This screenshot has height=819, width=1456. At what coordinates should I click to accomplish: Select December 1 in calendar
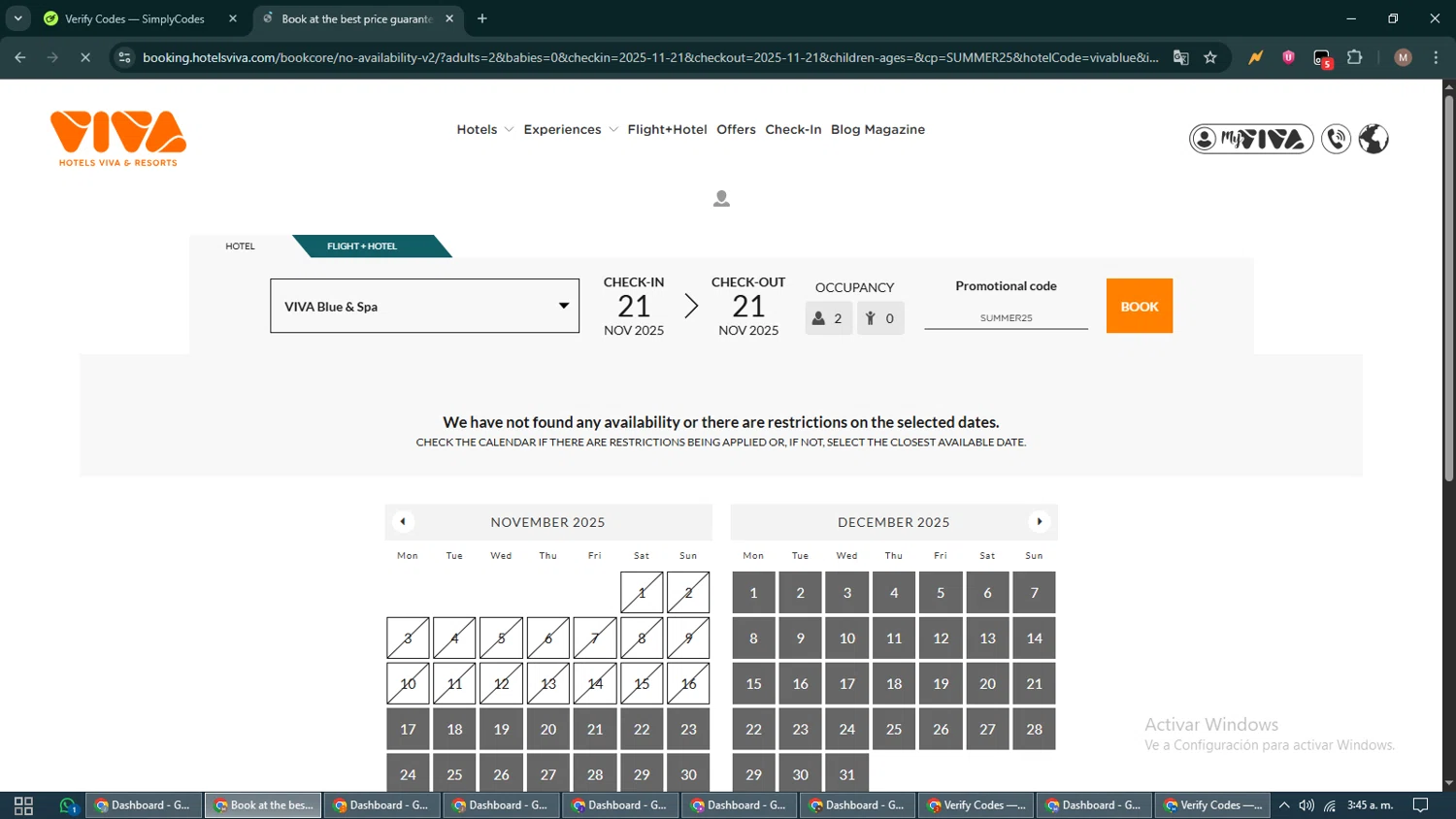pos(753,592)
